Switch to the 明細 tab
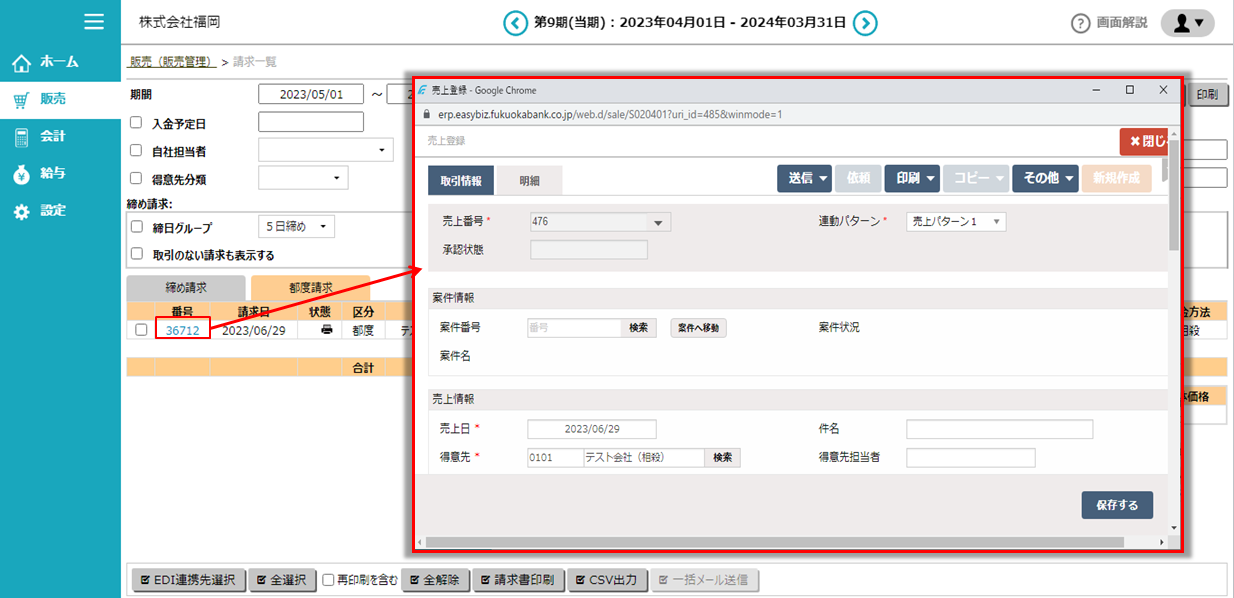 [529, 181]
